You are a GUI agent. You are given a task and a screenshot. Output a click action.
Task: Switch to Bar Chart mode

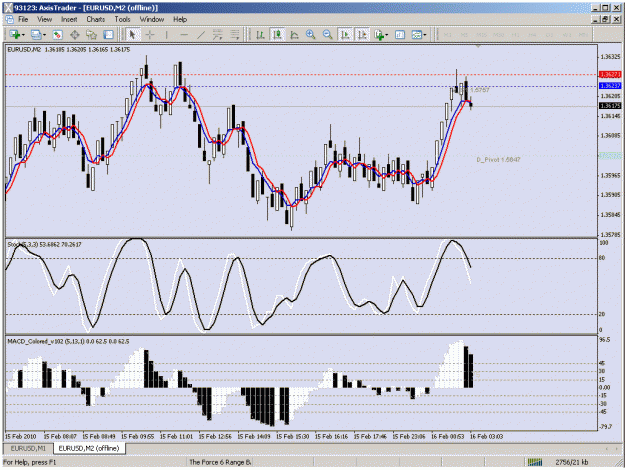pos(260,35)
